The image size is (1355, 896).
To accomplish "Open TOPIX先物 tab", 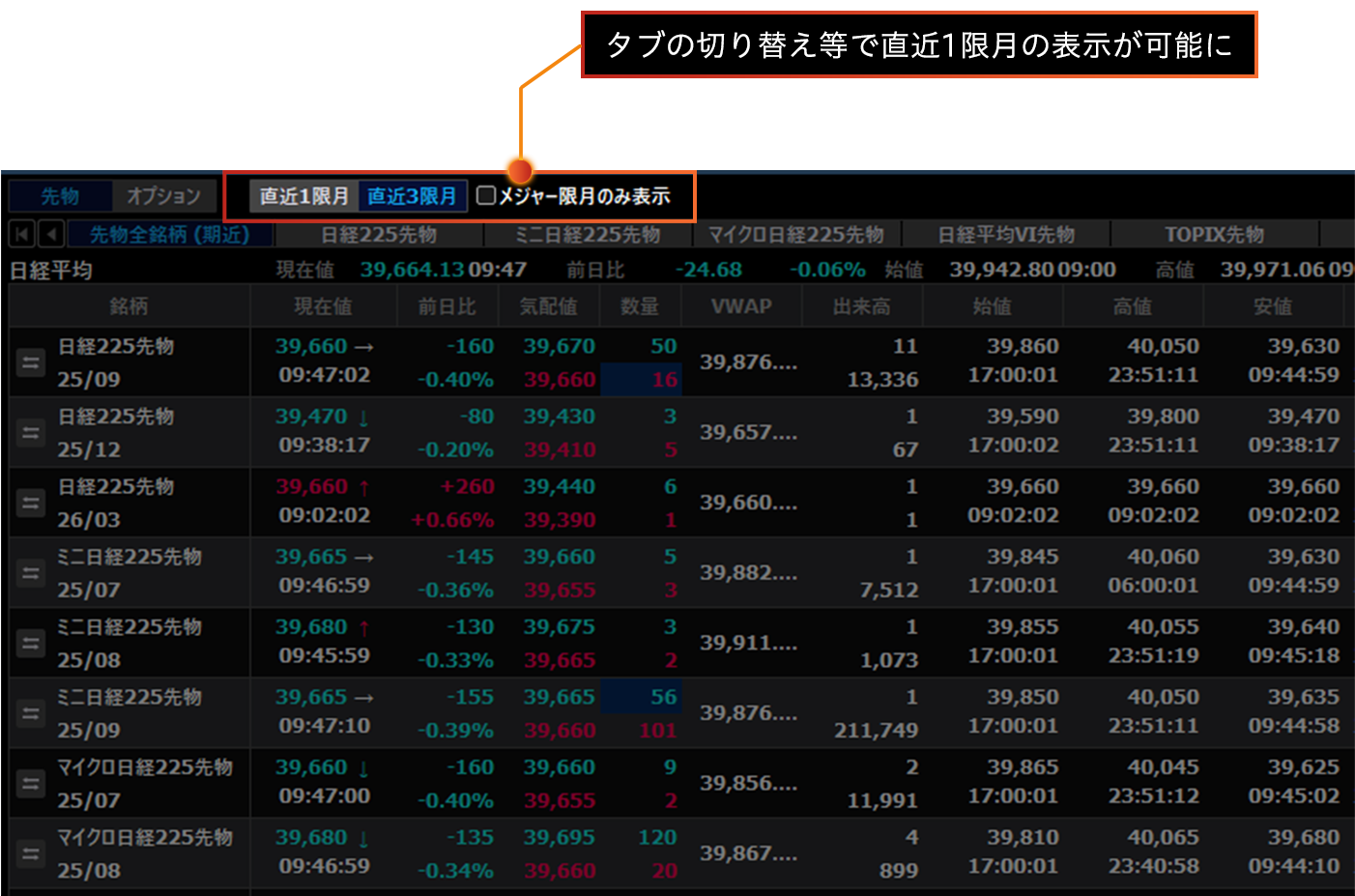I will click(x=1215, y=235).
